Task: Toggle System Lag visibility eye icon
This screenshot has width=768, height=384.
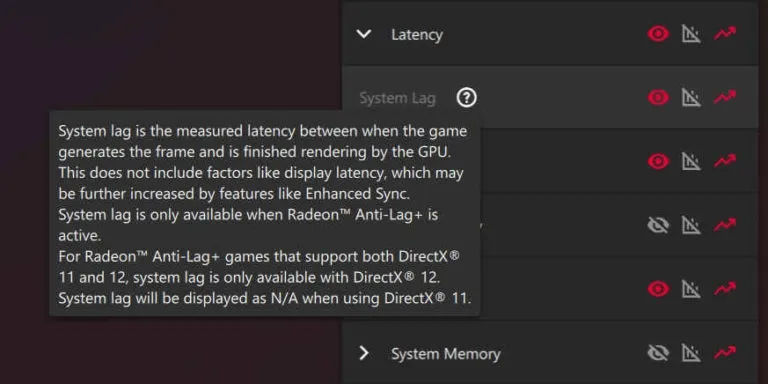Action: pyautogui.click(x=658, y=97)
